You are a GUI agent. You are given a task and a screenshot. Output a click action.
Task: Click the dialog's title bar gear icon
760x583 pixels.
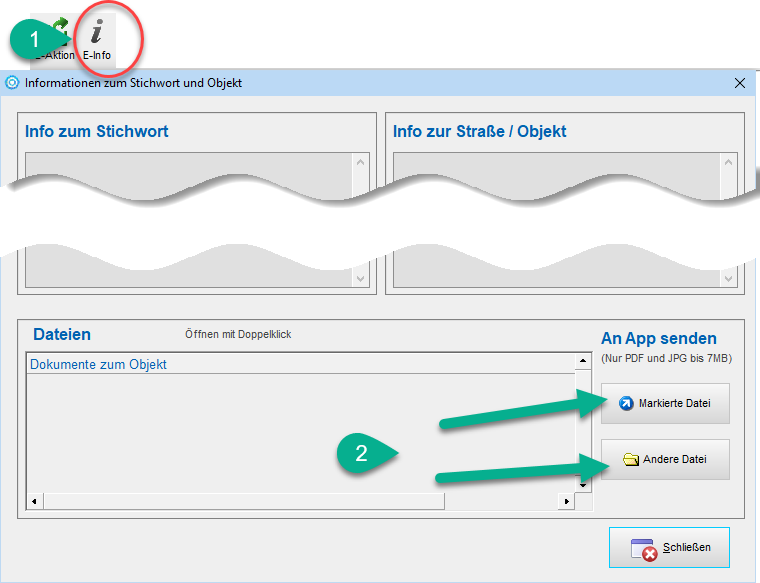(13, 83)
